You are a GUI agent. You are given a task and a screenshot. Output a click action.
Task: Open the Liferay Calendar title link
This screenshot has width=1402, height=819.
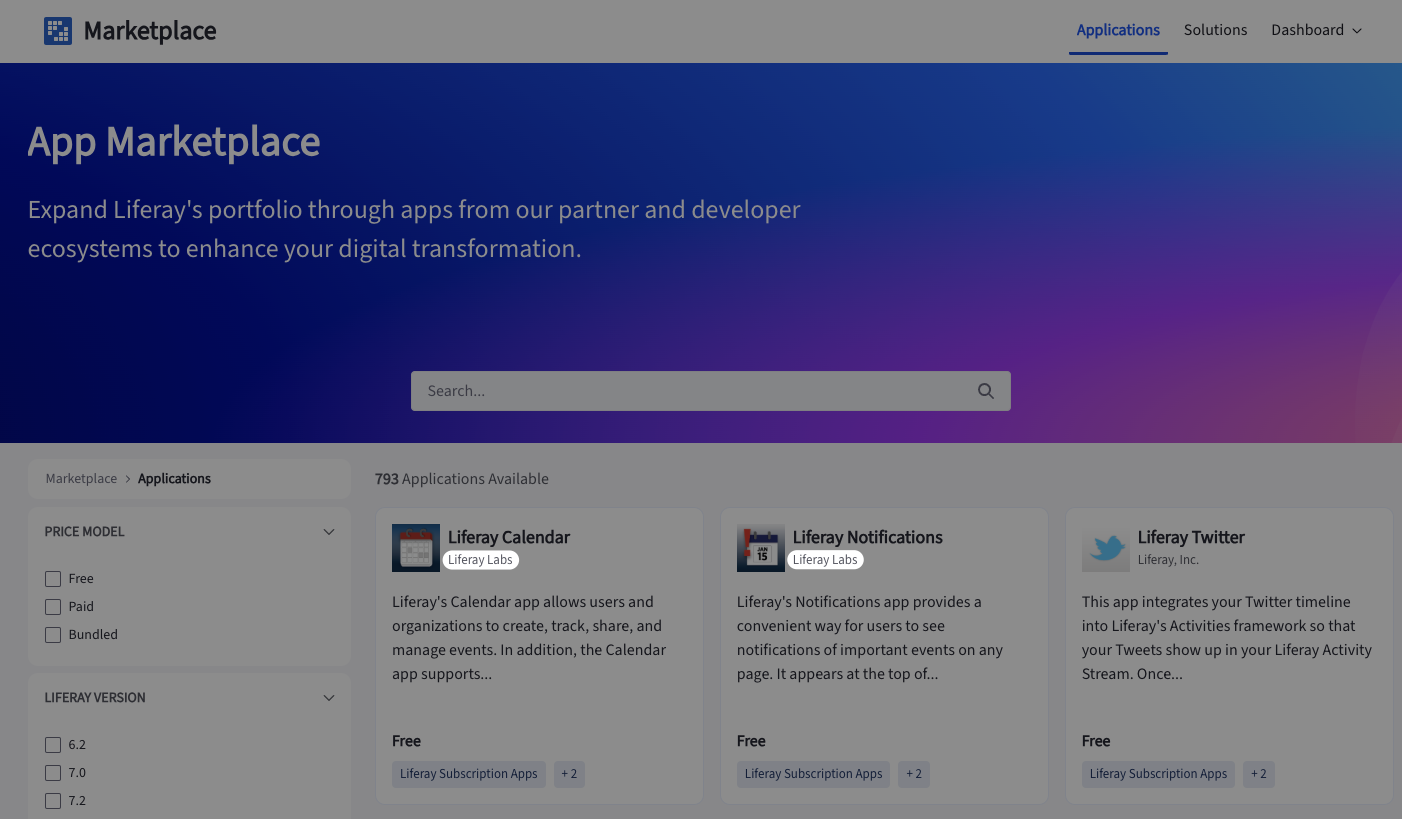coord(509,537)
